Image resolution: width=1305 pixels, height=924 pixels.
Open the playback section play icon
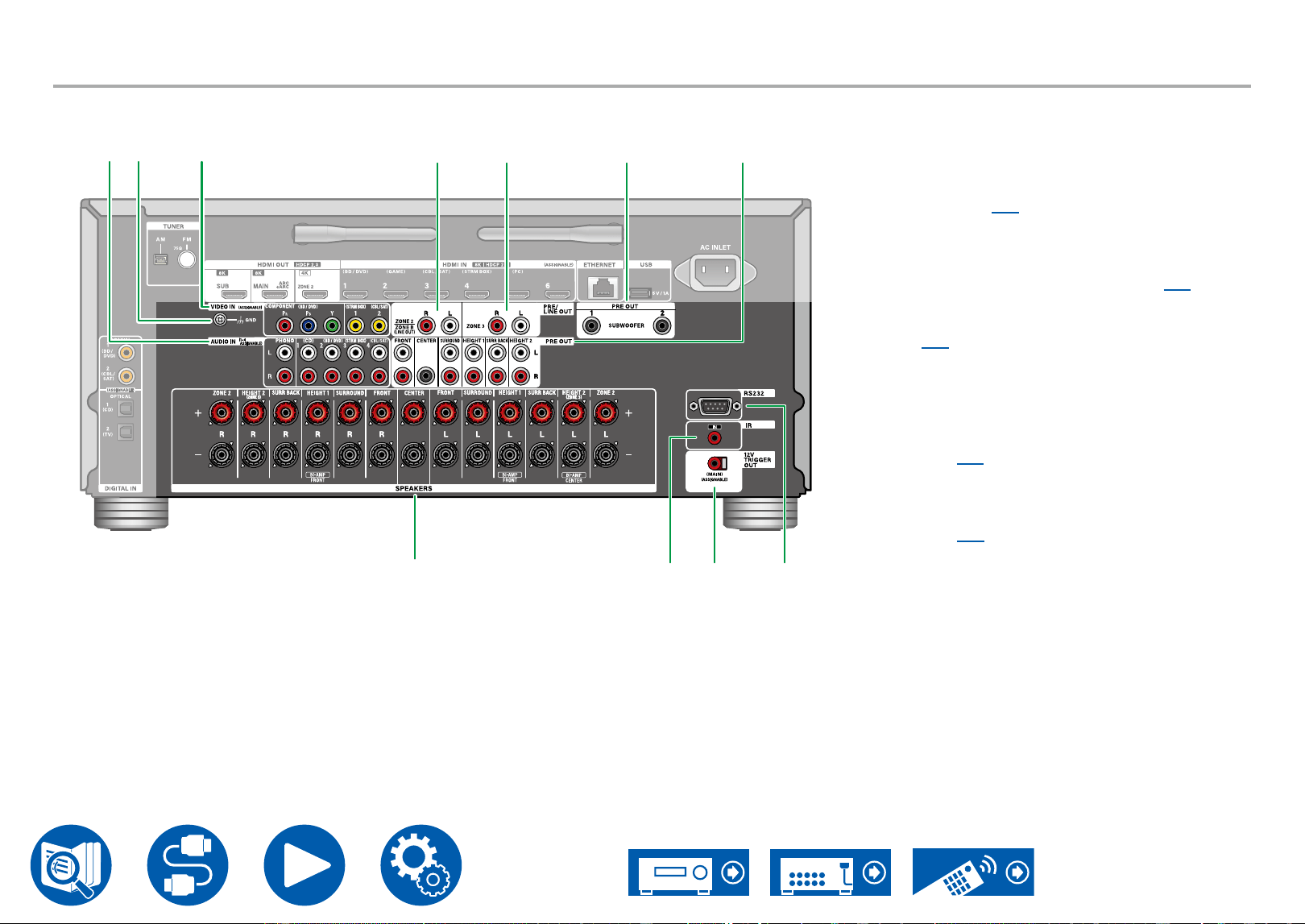click(304, 864)
